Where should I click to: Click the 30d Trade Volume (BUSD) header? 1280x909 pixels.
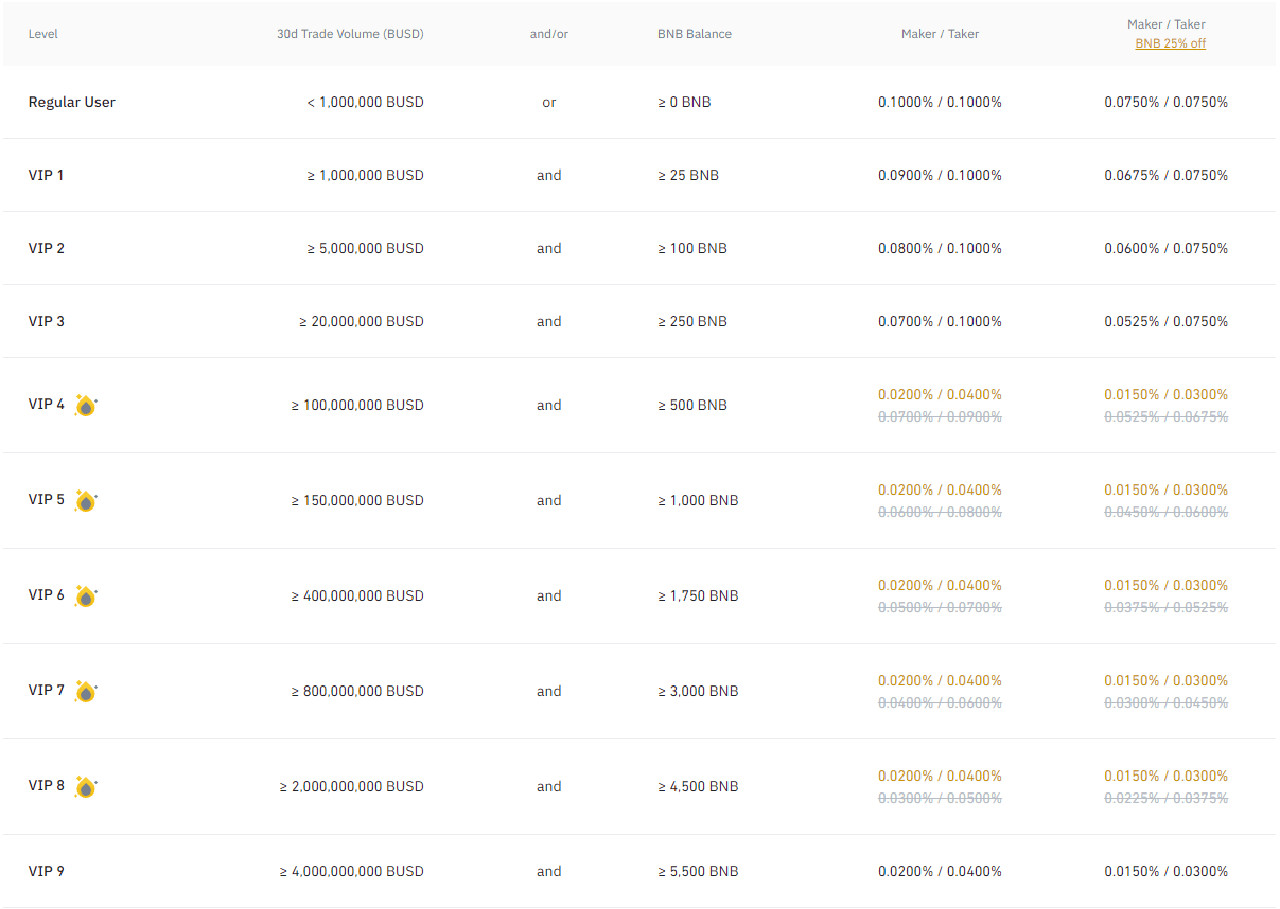(x=350, y=33)
